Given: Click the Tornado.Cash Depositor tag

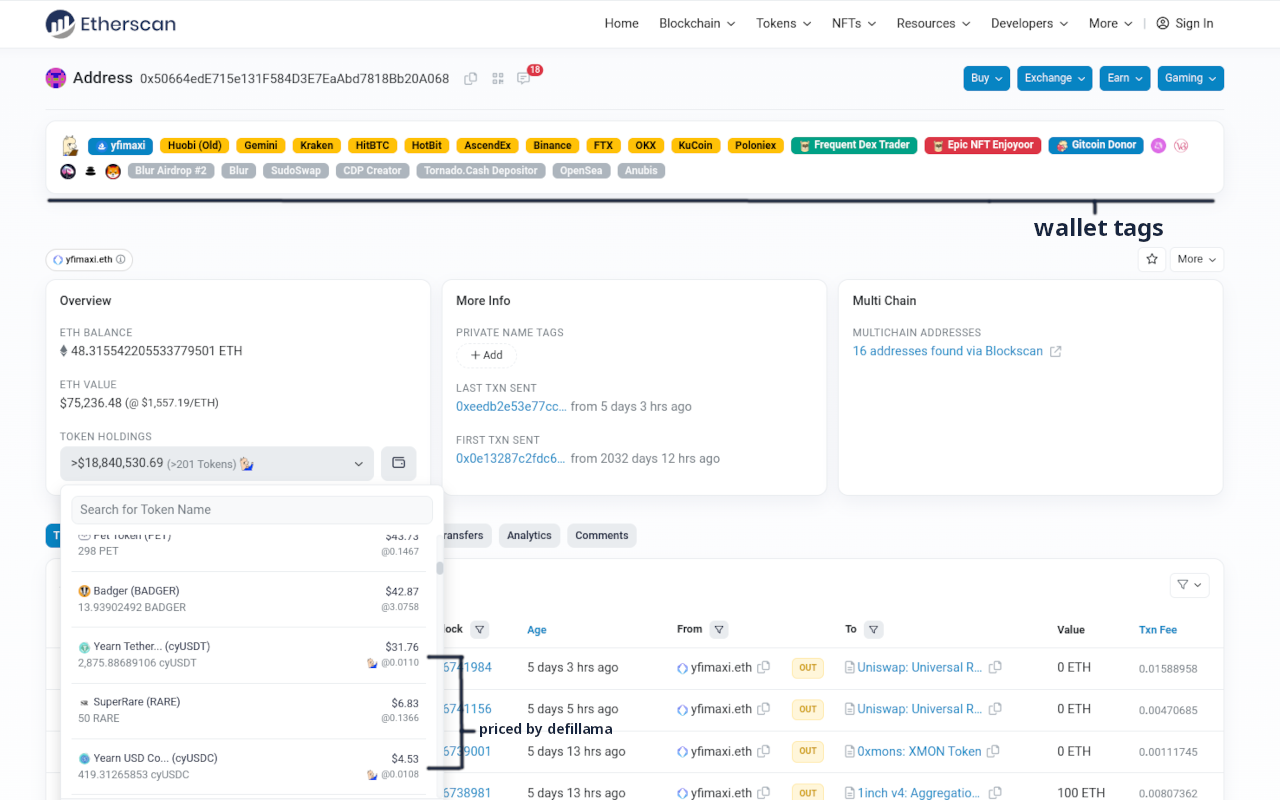Looking at the screenshot, I should [x=481, y=171].
